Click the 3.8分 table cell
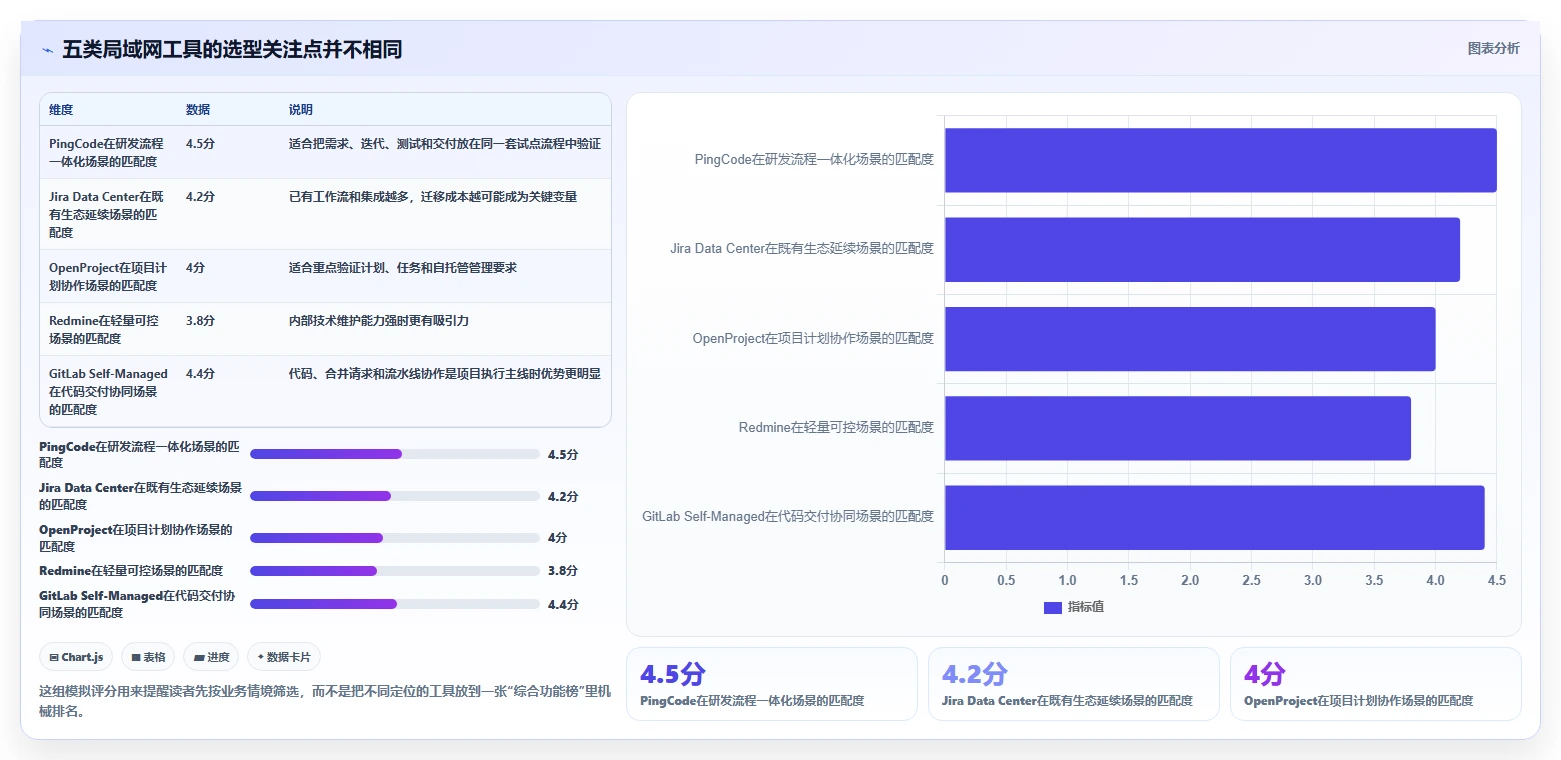The width and height of the screenshot is (1561, 760). 201,321
